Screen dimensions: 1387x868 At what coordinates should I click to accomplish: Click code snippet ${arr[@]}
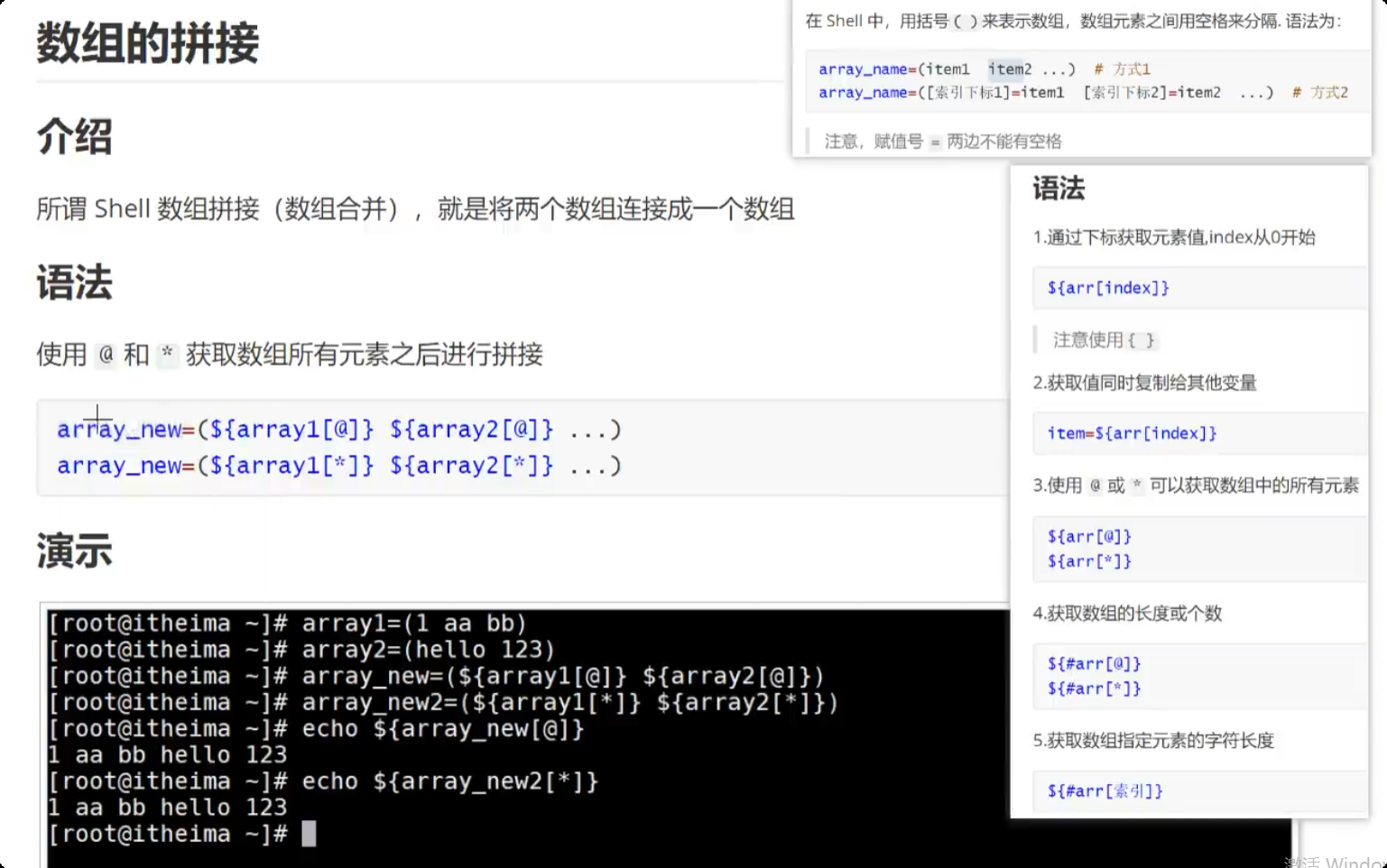click(x=1089, y=536)
